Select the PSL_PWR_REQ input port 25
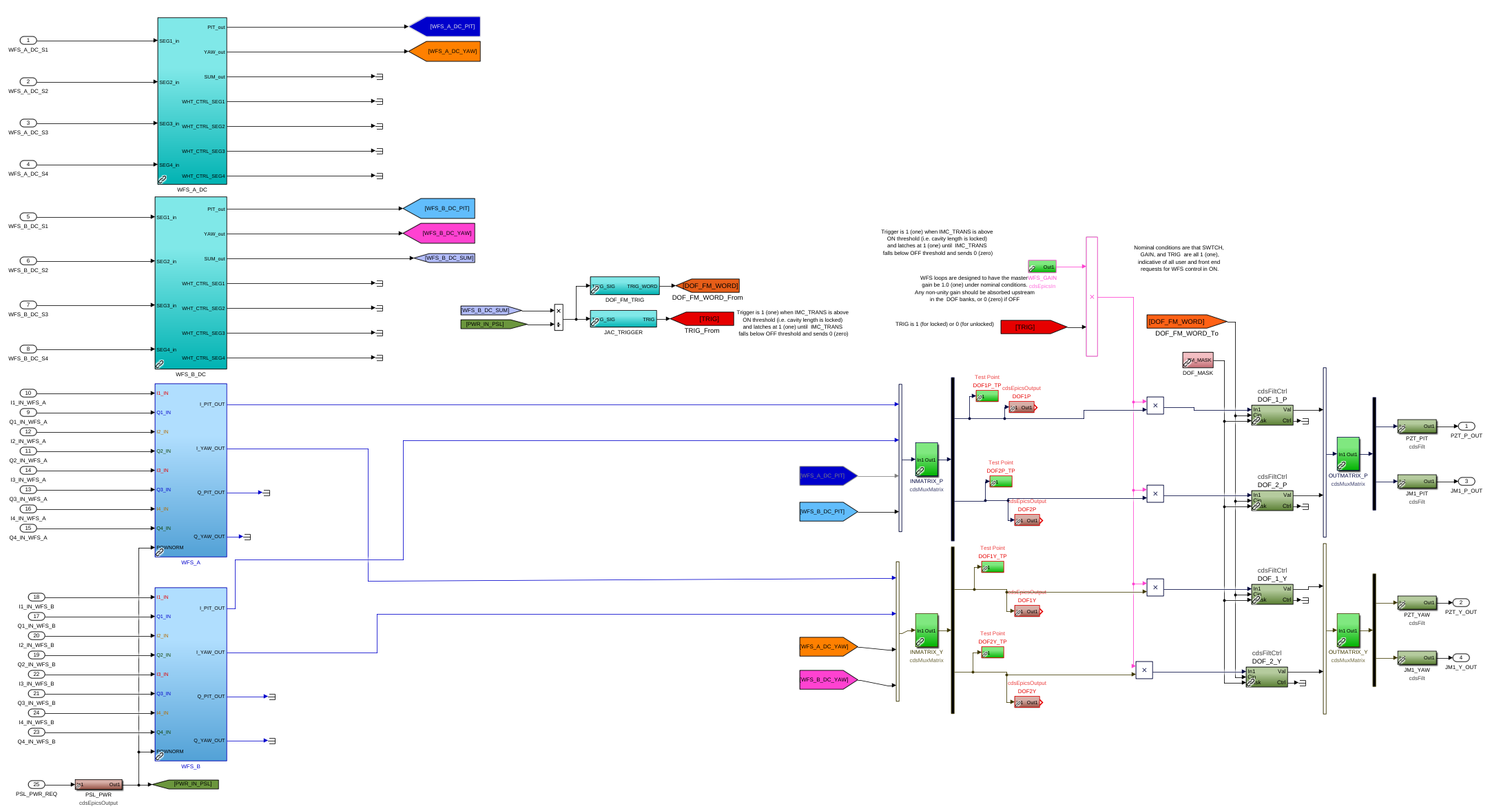This screenshot has width=1512, height=811. [37, 784]
